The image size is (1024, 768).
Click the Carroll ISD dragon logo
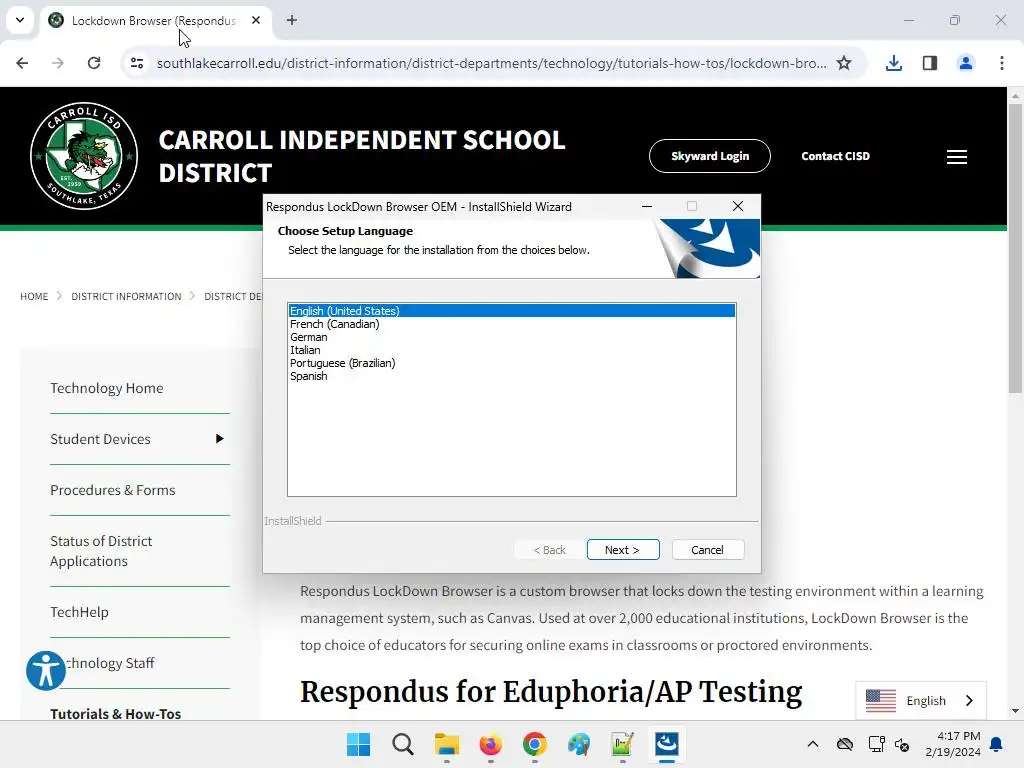tap(84, 155)
